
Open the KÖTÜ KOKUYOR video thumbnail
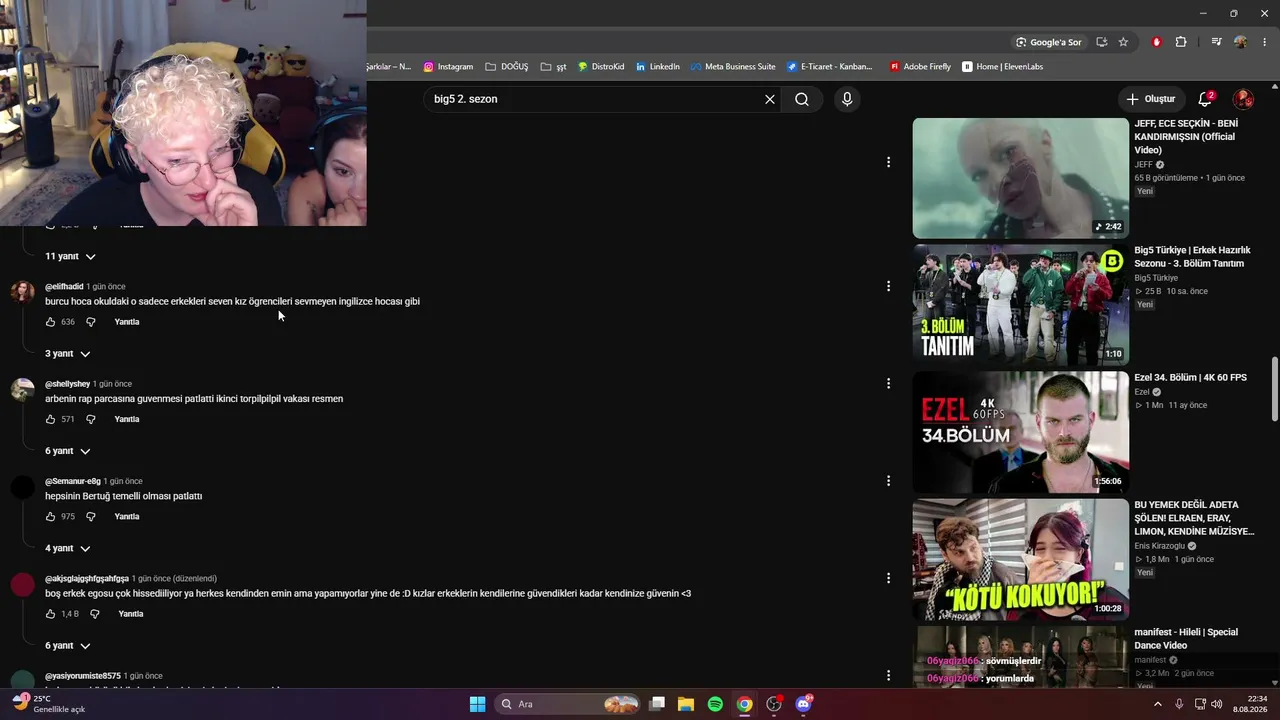pyautogui.click(x=1021, y=560)
